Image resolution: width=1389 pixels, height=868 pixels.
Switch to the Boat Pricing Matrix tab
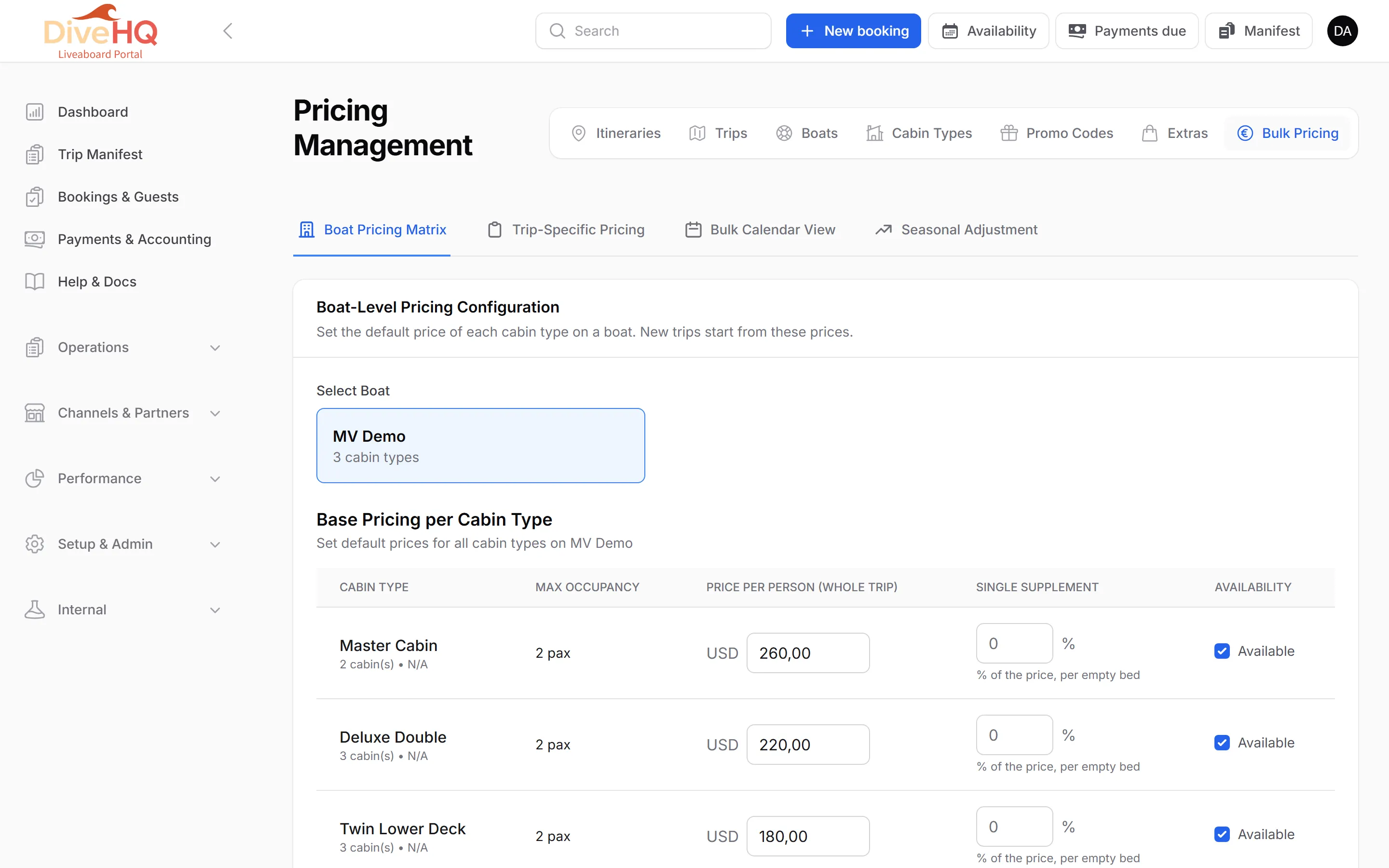(372, 230)
